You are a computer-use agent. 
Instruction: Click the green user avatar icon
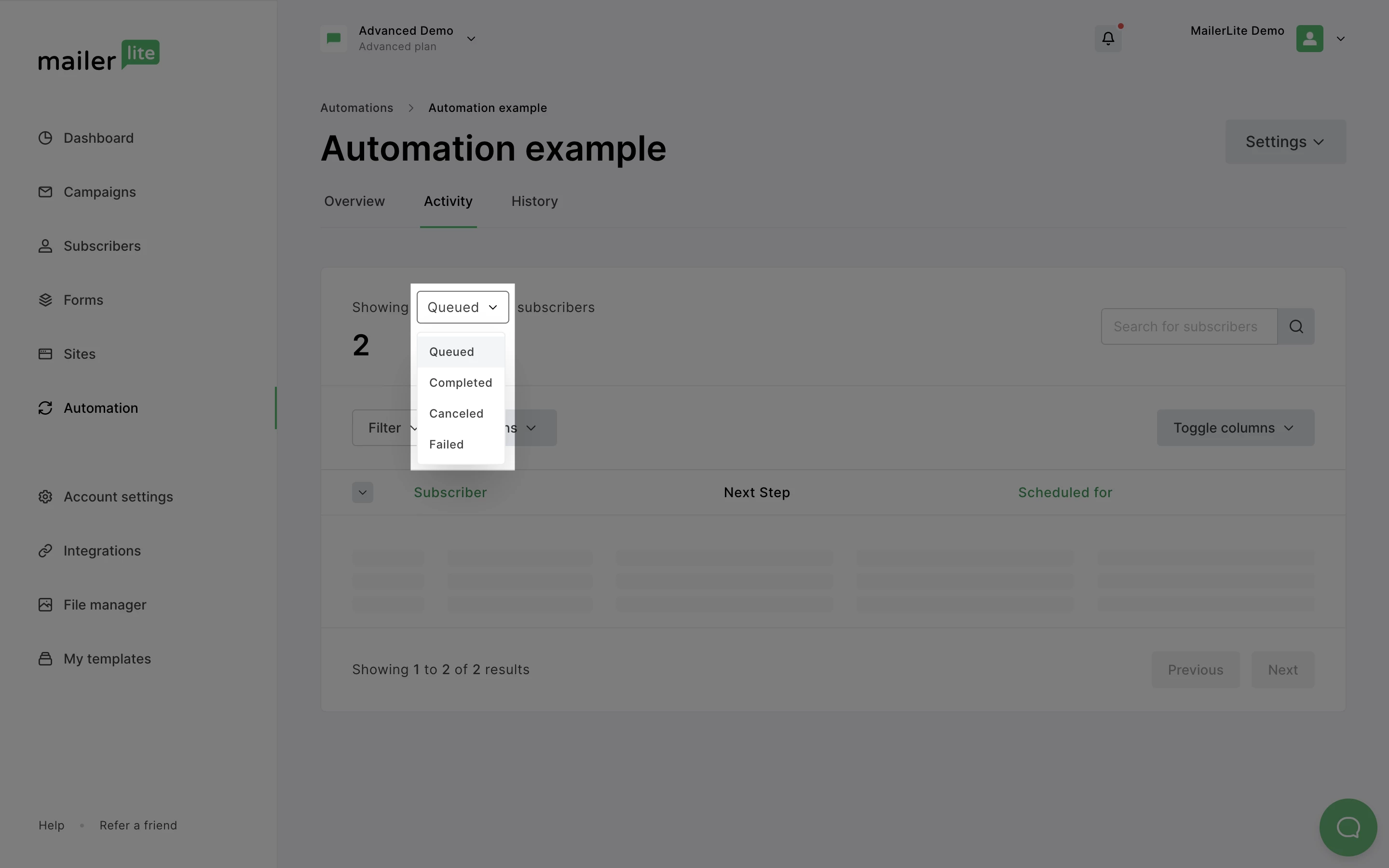pos(1309,39)
